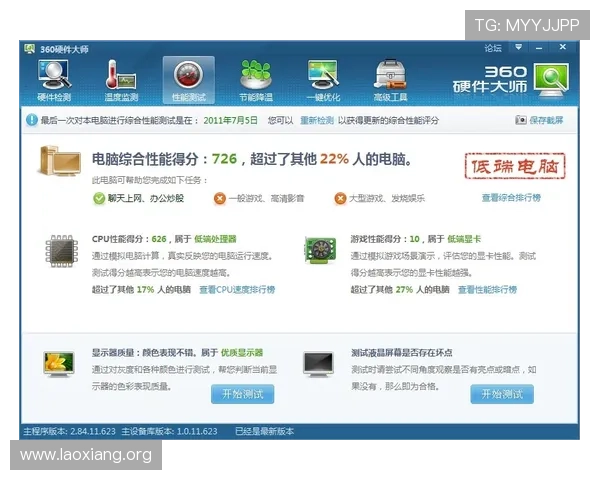Open the 温度监测 temperature monitor tab
The width and height of the screenshot is (600, 480).
coord(121,80)
